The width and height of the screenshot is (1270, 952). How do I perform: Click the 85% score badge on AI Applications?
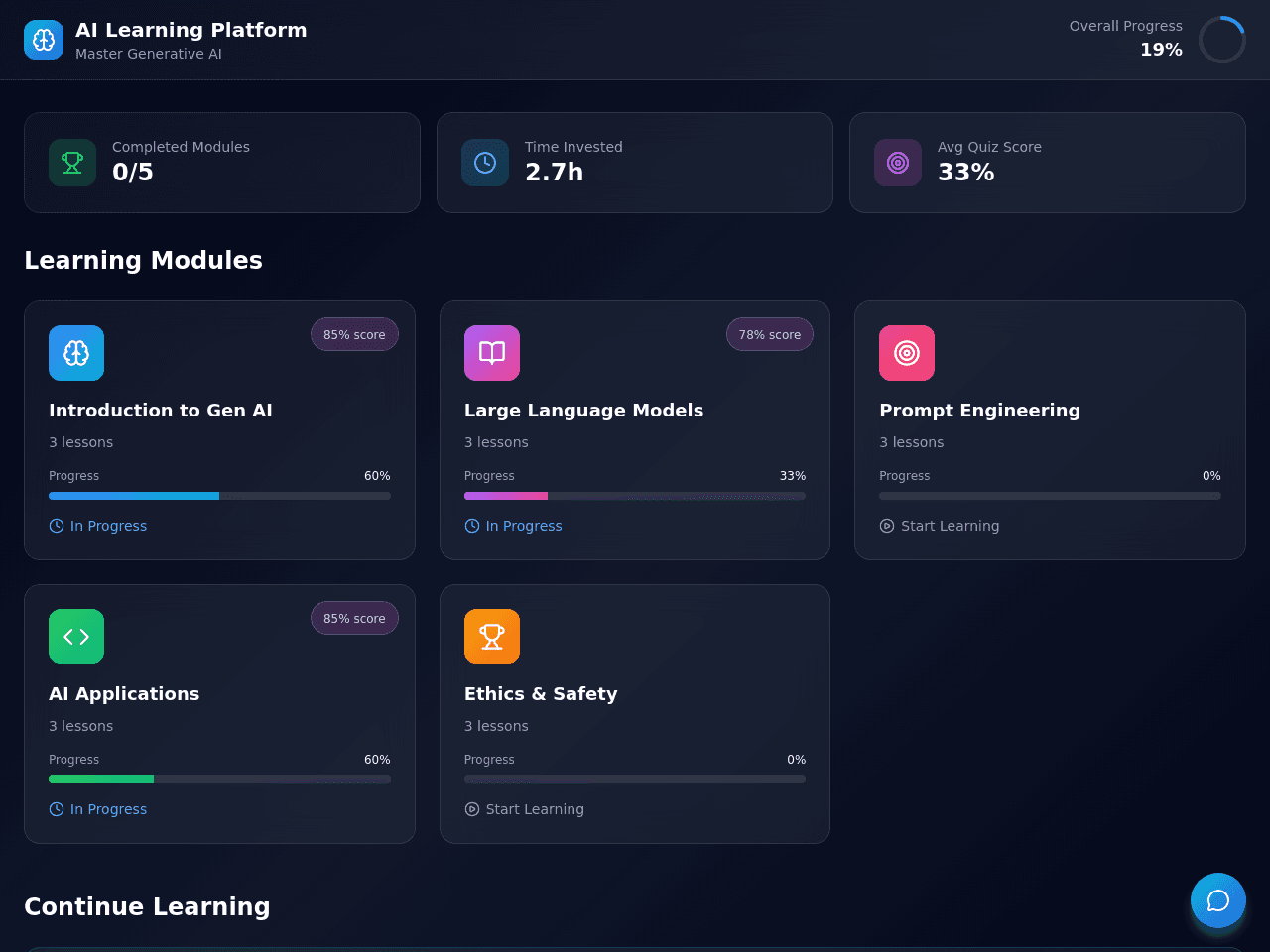tap(354, 618)
